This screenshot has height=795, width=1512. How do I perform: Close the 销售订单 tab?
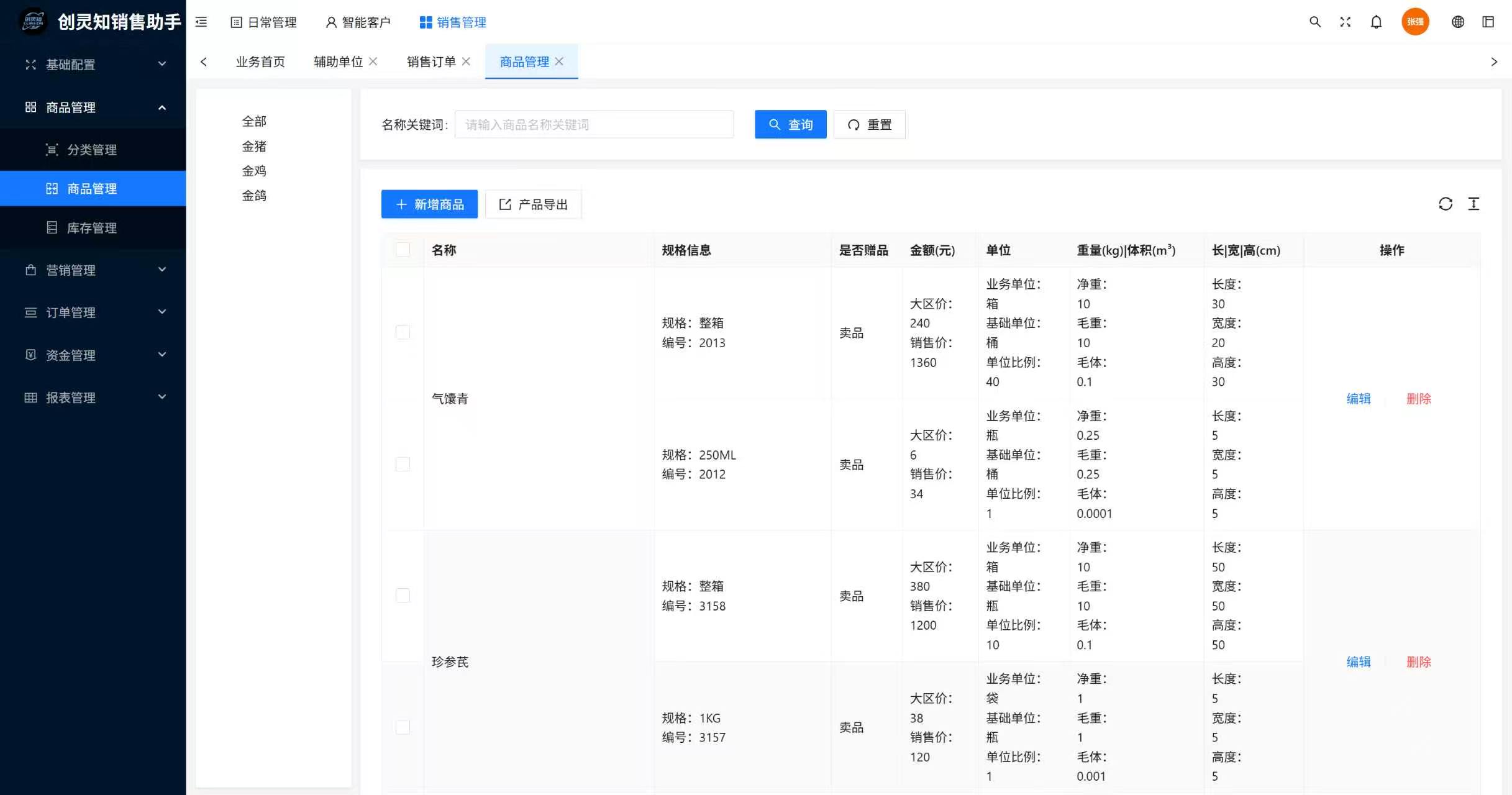click(466, 61)
